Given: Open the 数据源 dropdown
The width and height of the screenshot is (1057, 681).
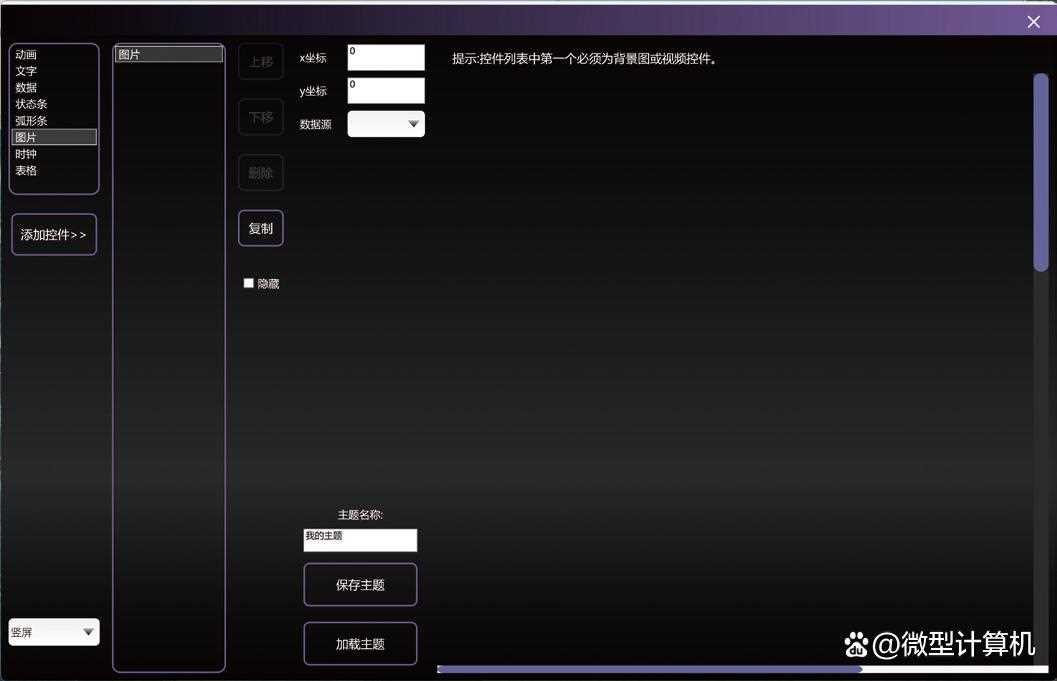Looking at the screenshot, I should [386, 124].
